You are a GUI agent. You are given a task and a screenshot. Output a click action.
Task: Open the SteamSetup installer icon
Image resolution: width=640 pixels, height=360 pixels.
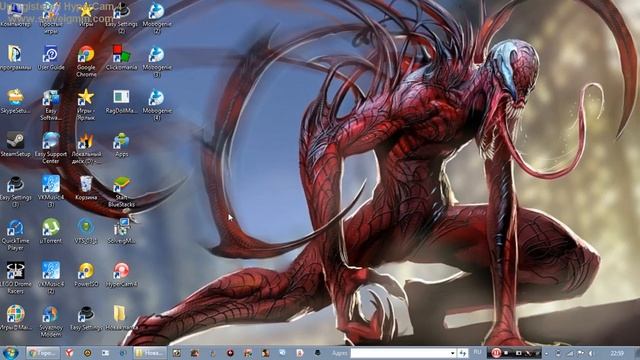[x=15, y=144]
